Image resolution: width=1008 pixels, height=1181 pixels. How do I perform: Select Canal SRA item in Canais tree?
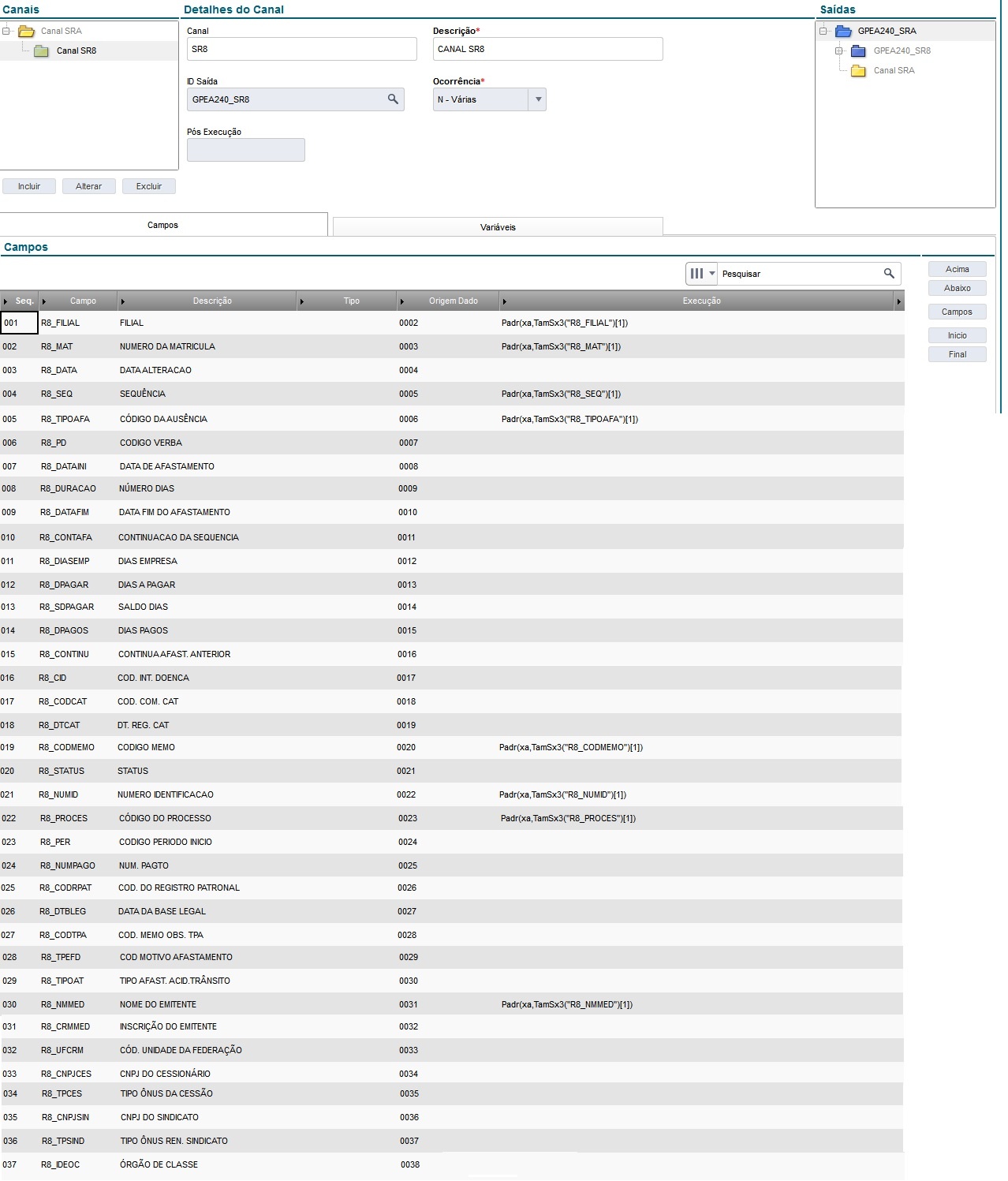click(x=62, y=32)
